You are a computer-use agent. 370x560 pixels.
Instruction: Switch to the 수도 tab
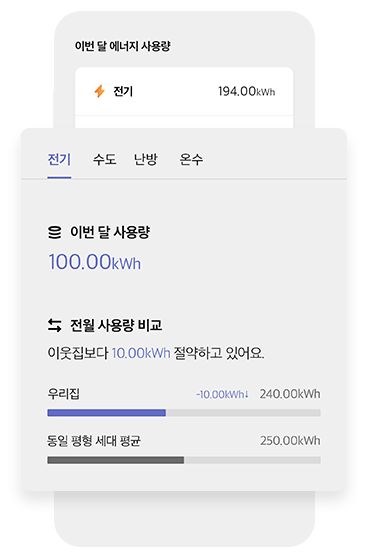pyautogui.click(x=105, y=159)
